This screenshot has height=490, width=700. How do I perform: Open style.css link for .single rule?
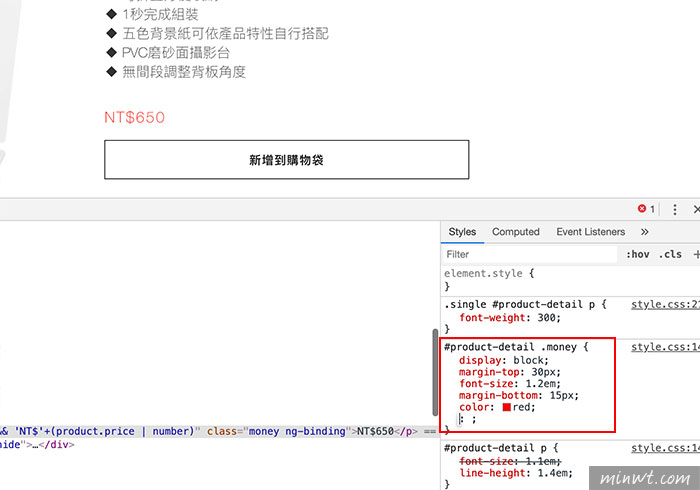pyautogui.click(x=665, y=304)
